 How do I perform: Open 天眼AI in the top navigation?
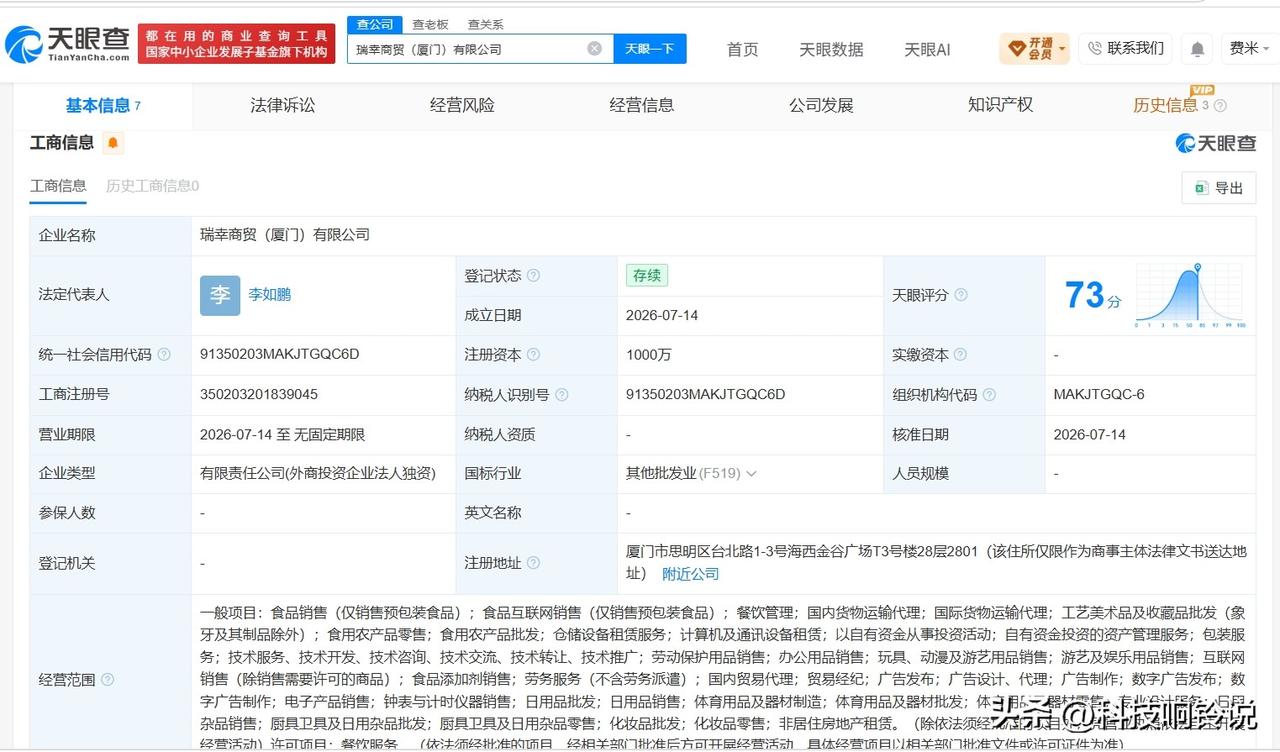pyautogui.click(x=927, y=49)
